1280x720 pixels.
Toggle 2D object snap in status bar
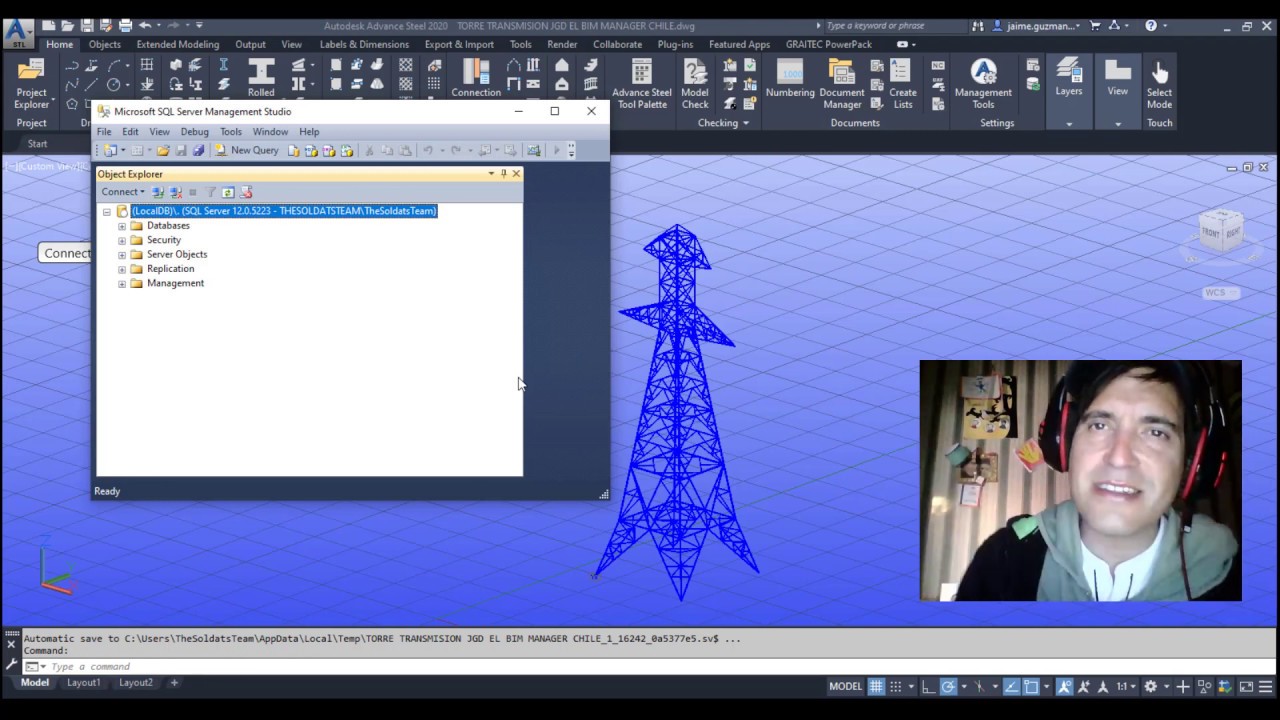[x=1032, y=686]
